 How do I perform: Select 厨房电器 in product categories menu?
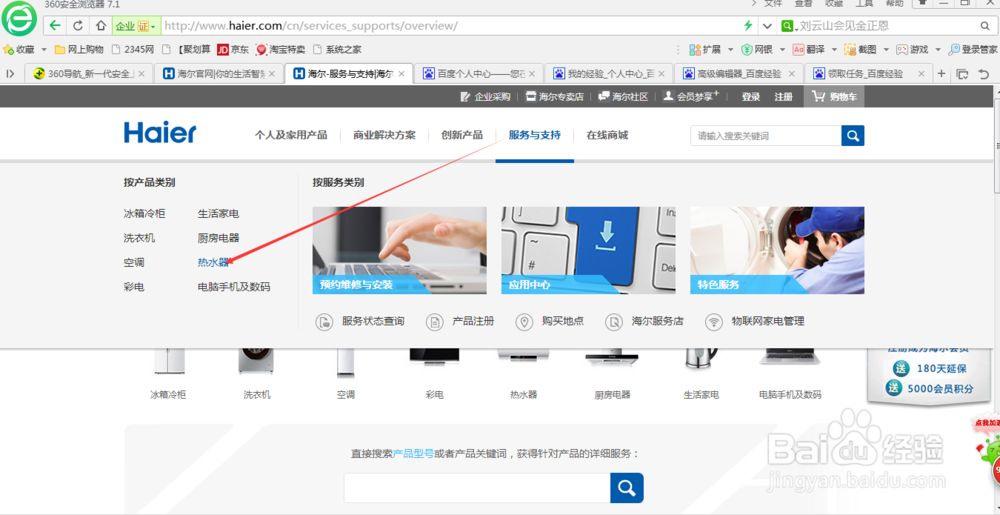(219, 238)
